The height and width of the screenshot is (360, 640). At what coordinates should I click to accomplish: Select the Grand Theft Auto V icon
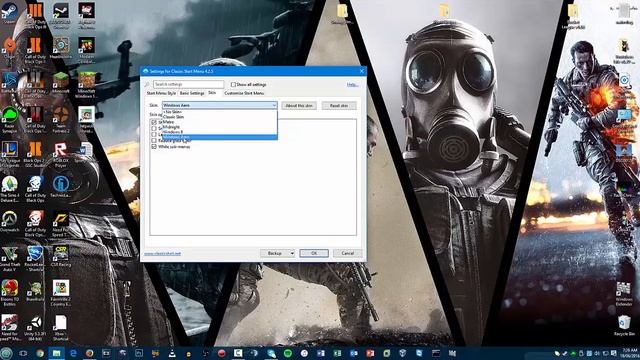point(9,258)
